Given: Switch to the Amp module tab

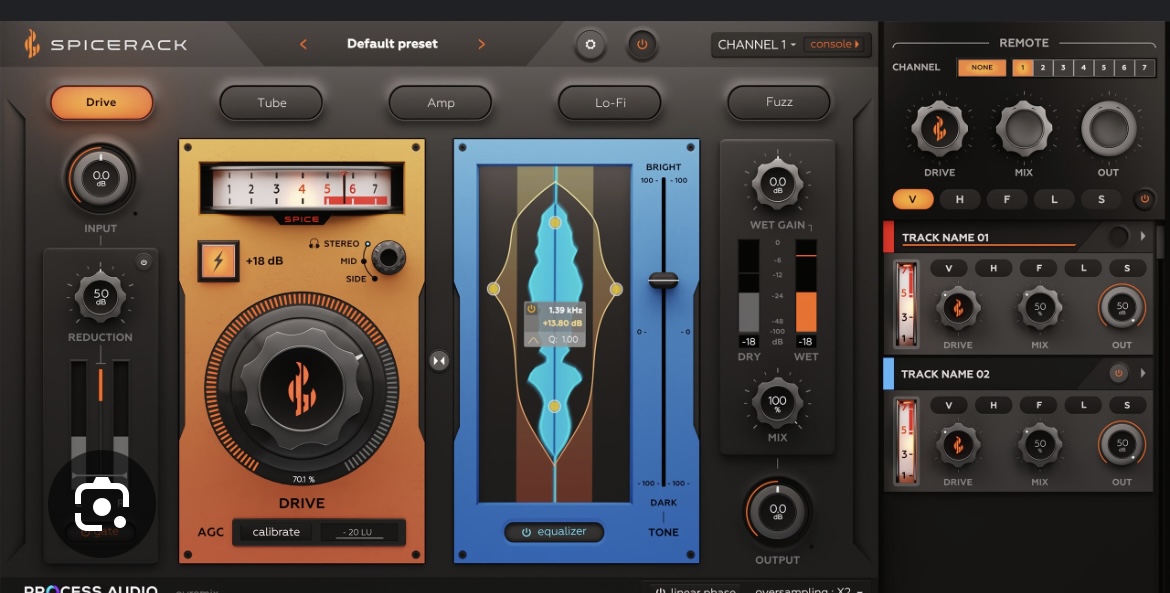Looking at the screenshot, I should coord(441,103).
